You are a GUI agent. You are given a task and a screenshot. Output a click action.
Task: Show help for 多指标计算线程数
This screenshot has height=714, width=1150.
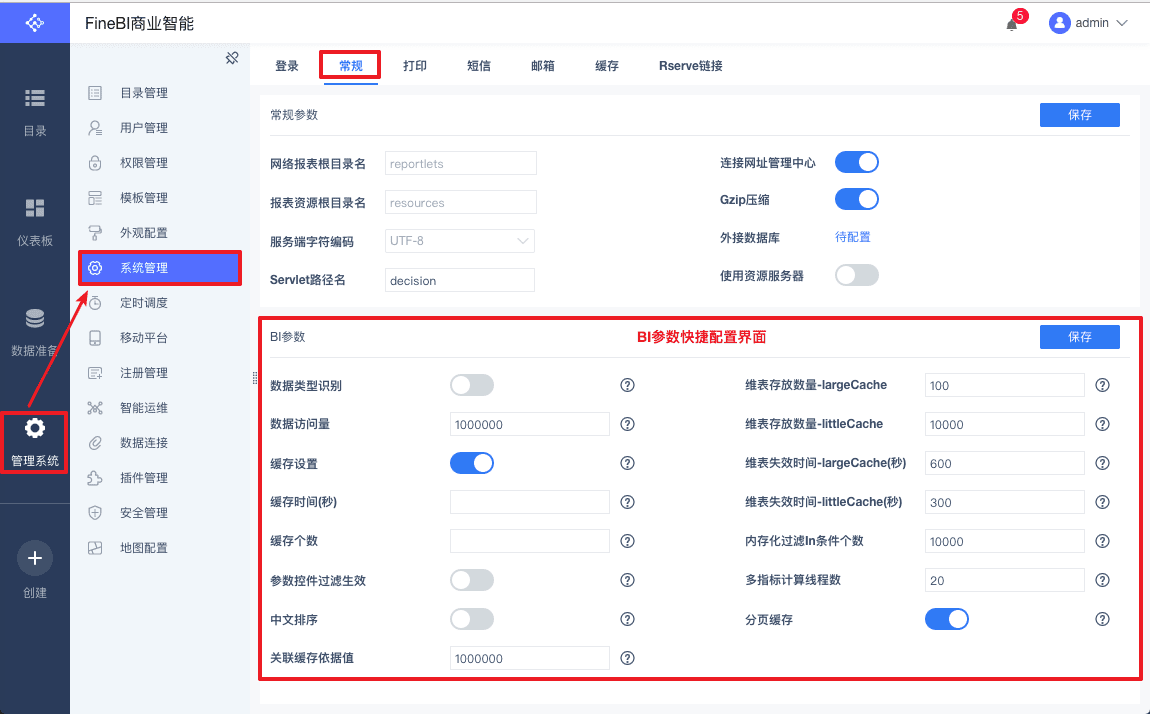point(1102,580)
